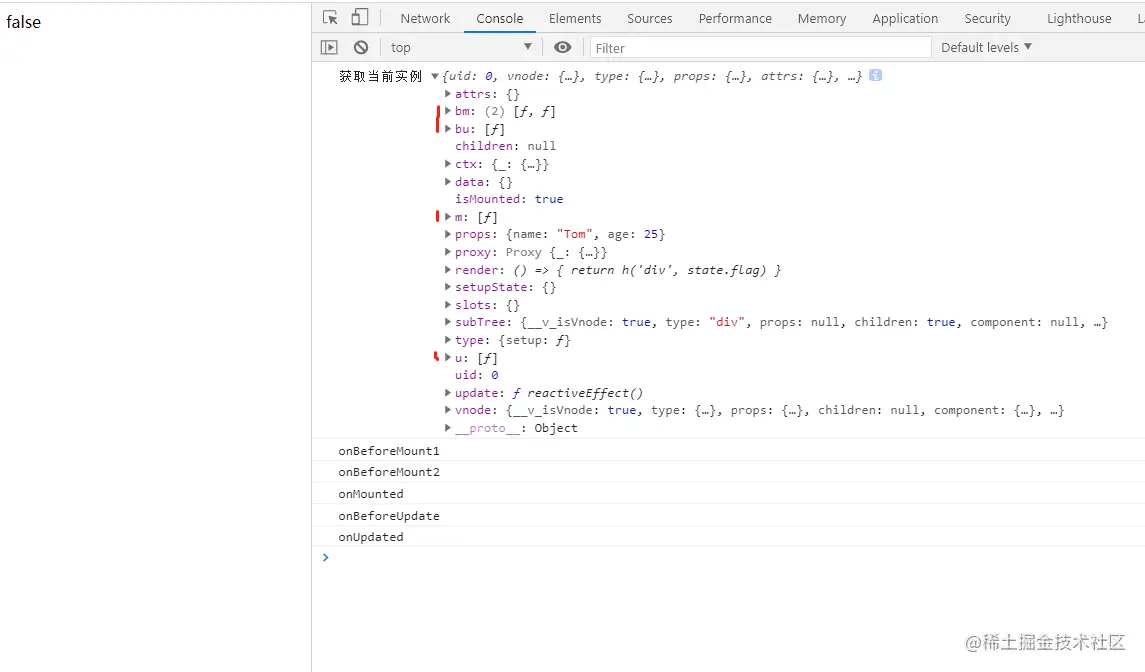This screenshot has width=1145, height=672.
Task: Open the Network tab
Action: pyautogui.click(x=425, y=18)
